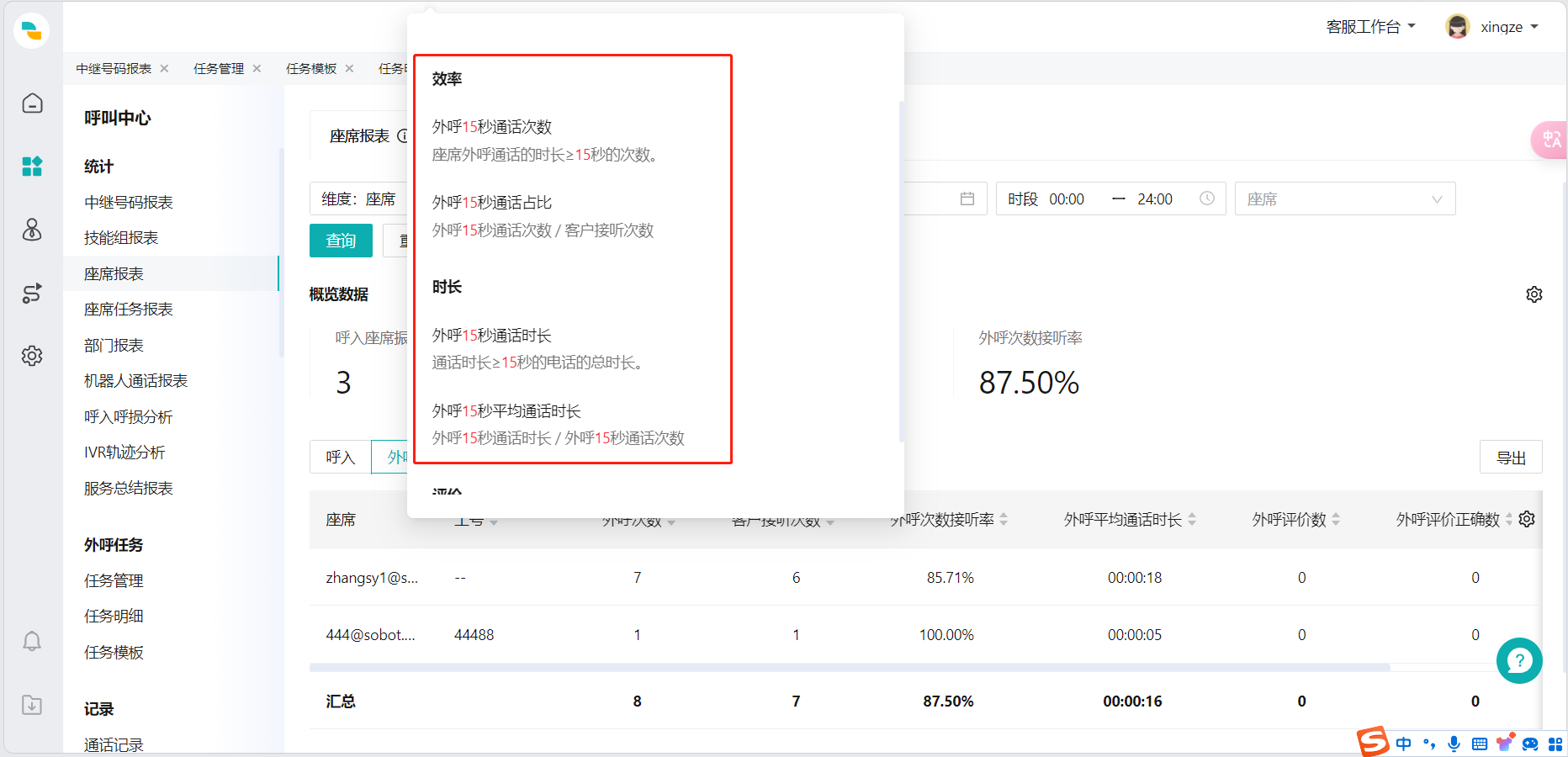Screen dimensions: 1568x757
Task: Click the clock icon in time range
Action: 1207,199
